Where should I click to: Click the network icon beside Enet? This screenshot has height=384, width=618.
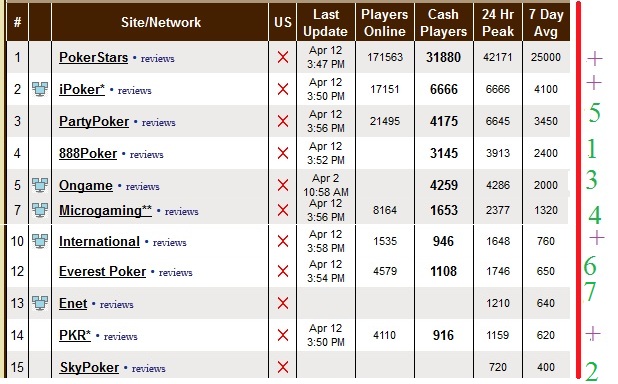(x=40, y=303)
